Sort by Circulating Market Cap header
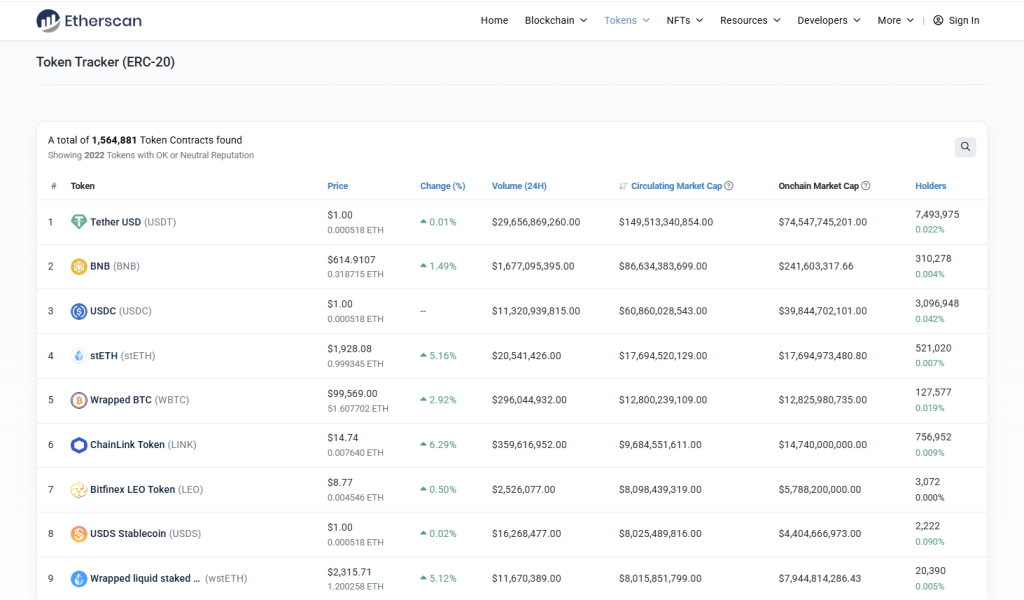The height and width of the screenshot is (600, 1024). click(x=677, y=186)
